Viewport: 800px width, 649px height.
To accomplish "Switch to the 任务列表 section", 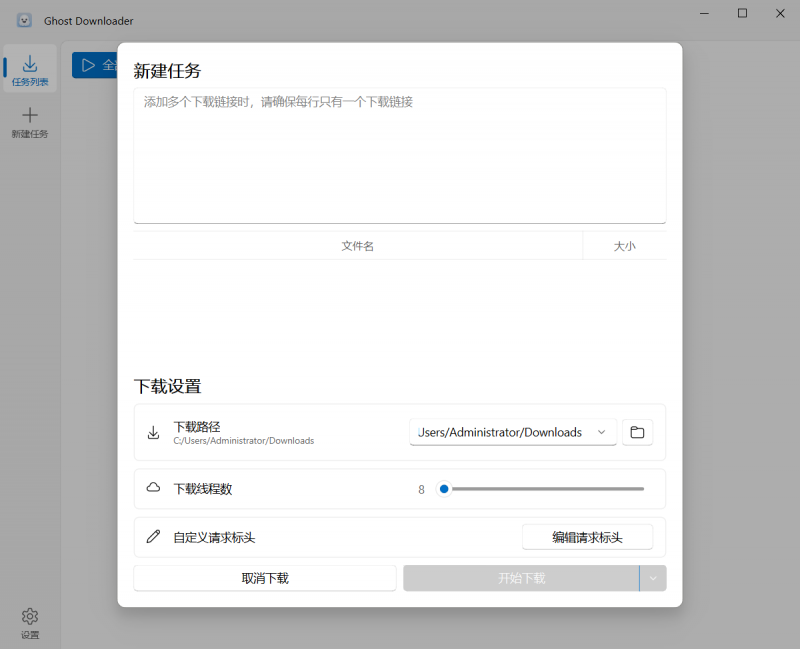I will (29, 70).
